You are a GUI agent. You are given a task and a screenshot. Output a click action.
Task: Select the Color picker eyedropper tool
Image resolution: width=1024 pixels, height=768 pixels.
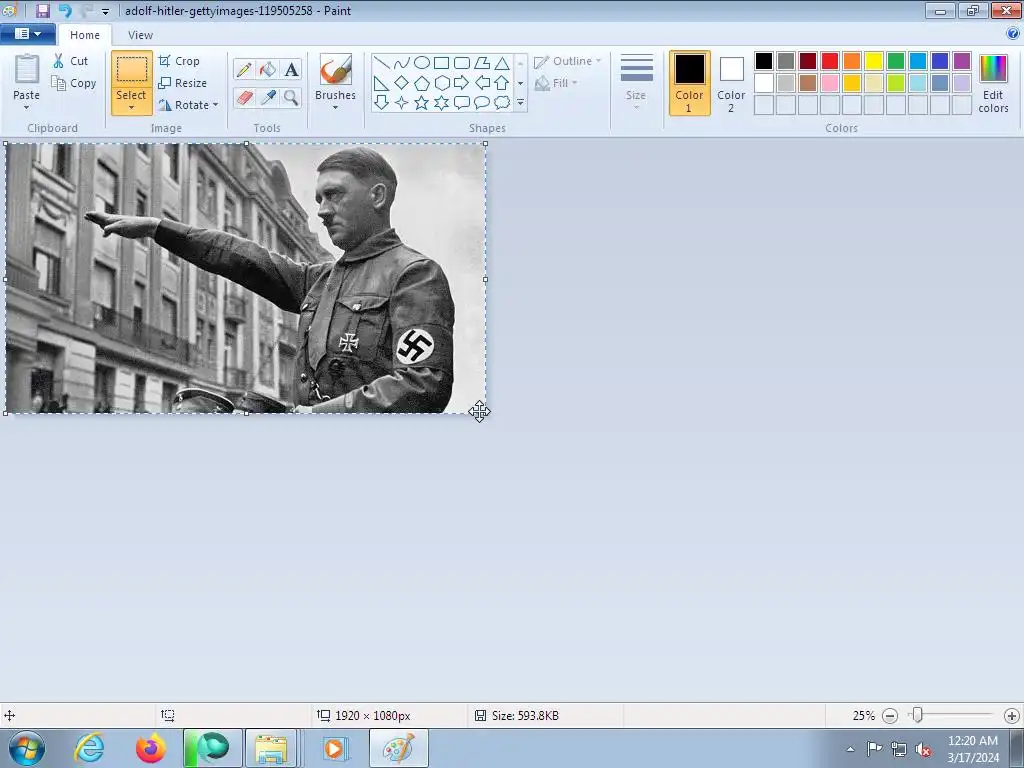(x=268, y=97)
